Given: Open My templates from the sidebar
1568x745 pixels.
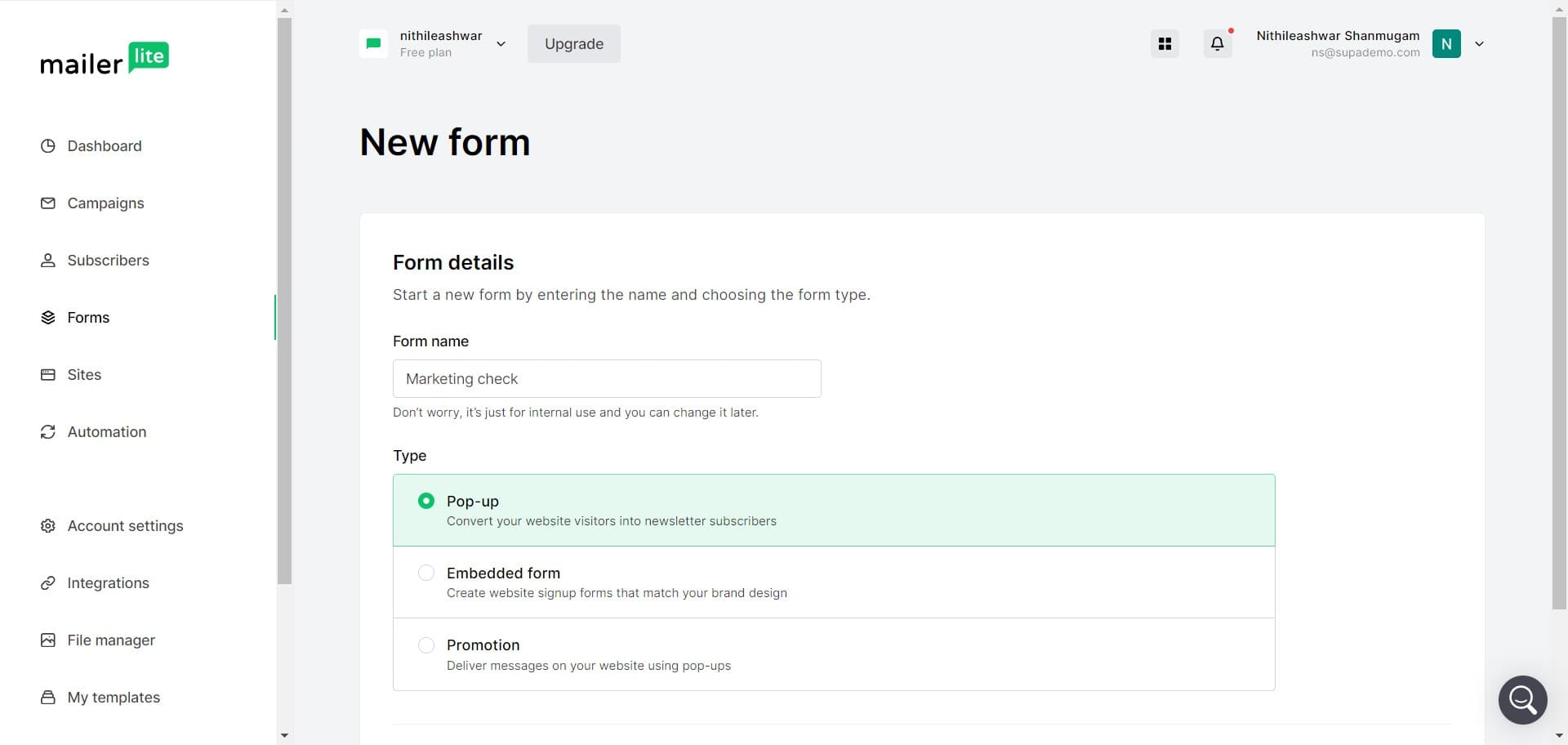Looking at the screenshot, I should [114, 698].
